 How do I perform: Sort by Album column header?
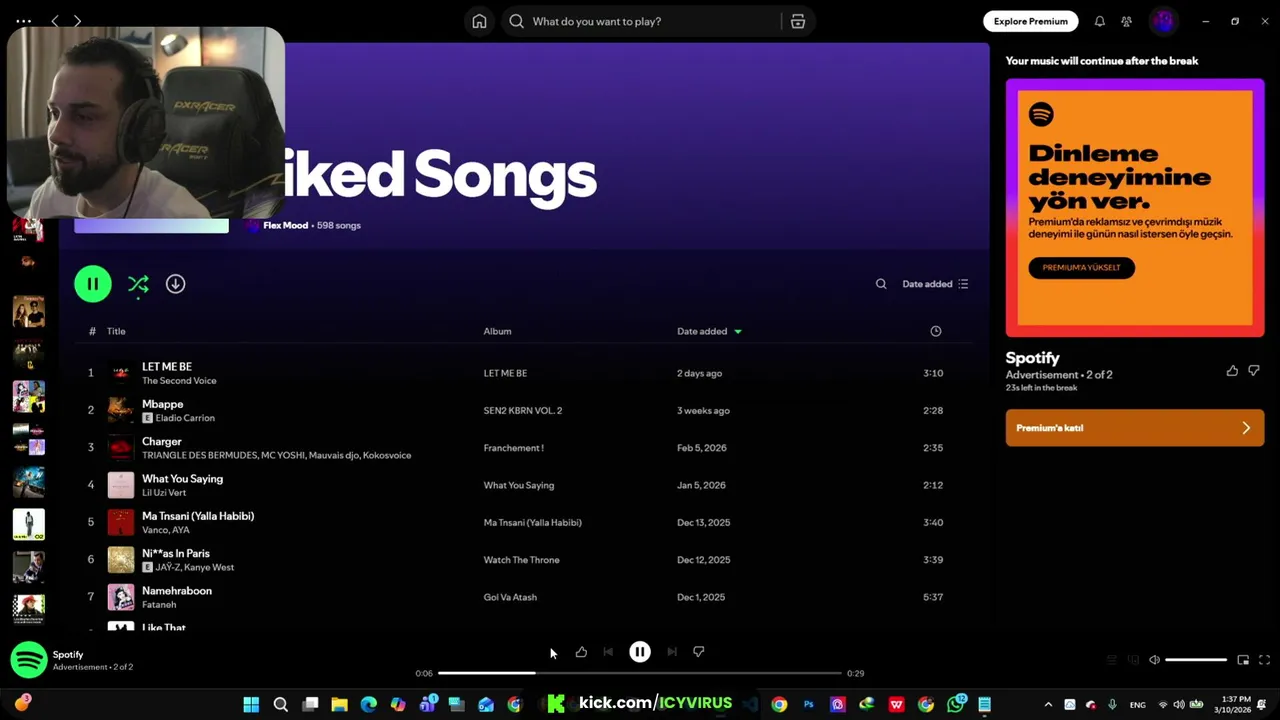coord(497,331)
